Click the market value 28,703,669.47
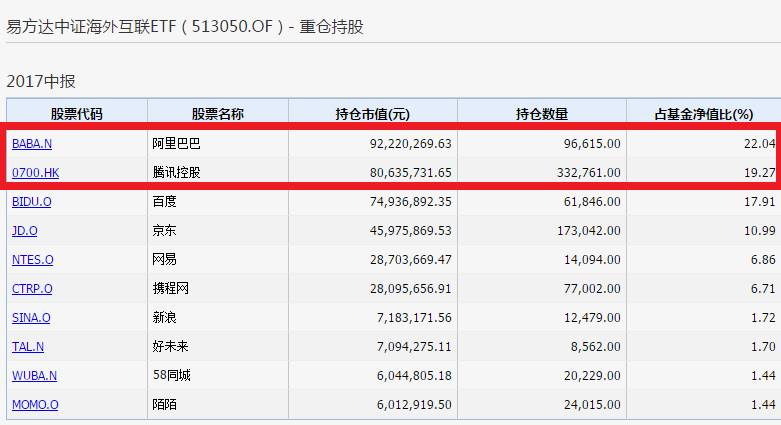Image resolution: width=781 pixels, height=425 pixels. [410, 260]
